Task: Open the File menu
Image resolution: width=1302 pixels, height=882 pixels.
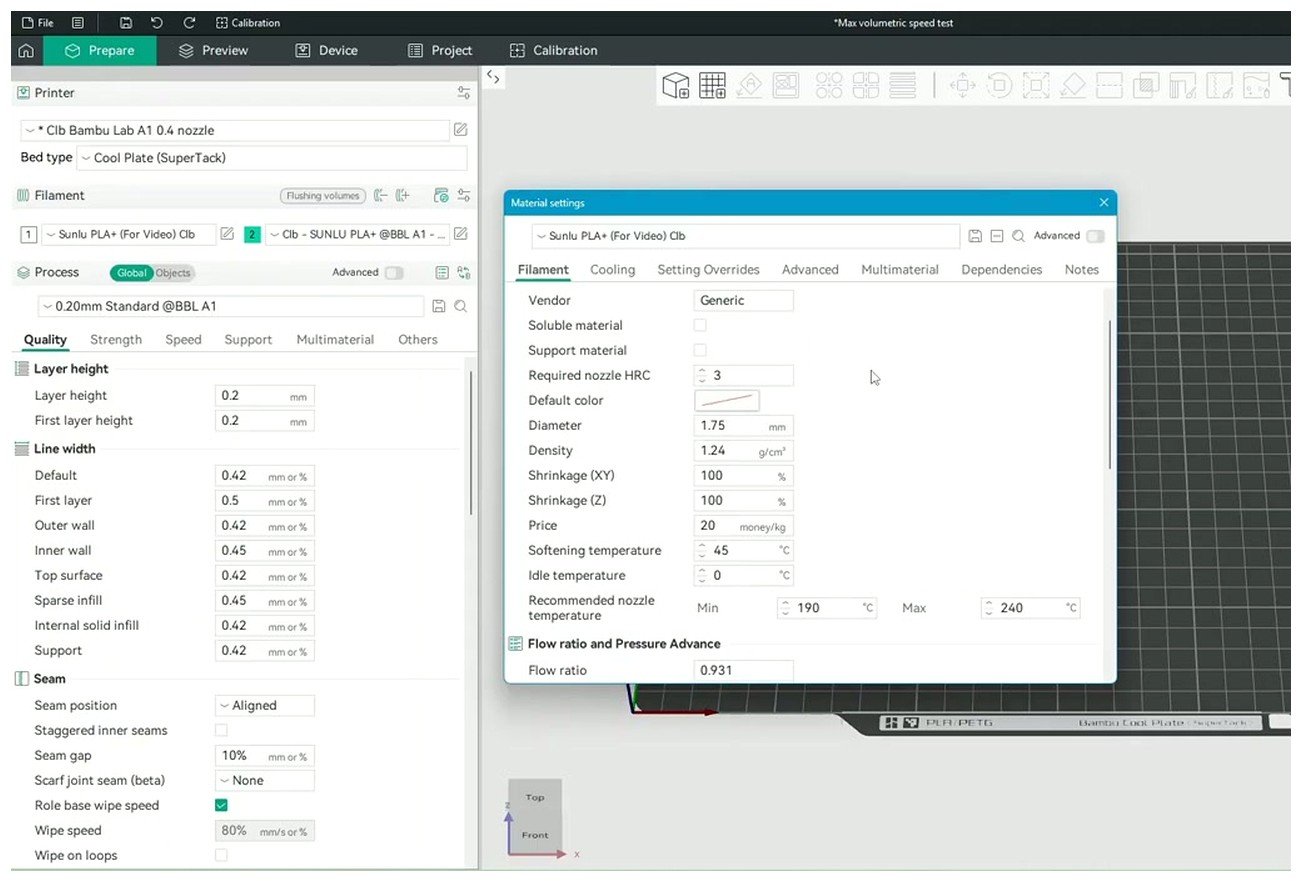Action: point(38,22)
